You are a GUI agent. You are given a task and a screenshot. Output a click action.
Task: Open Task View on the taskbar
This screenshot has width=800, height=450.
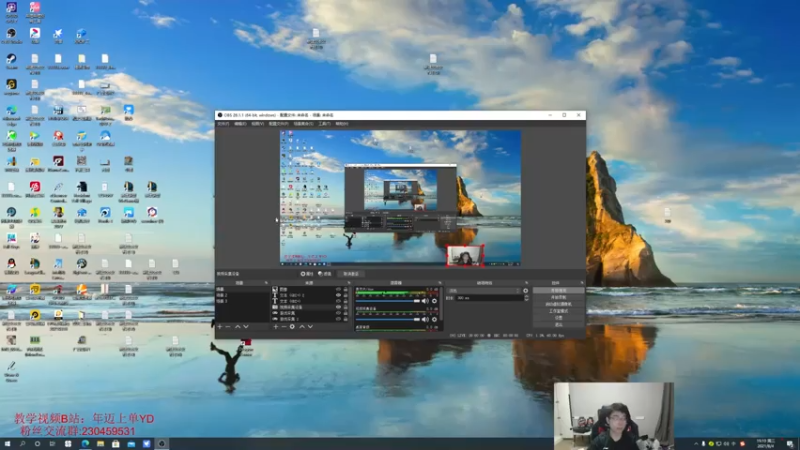point(53,444)
